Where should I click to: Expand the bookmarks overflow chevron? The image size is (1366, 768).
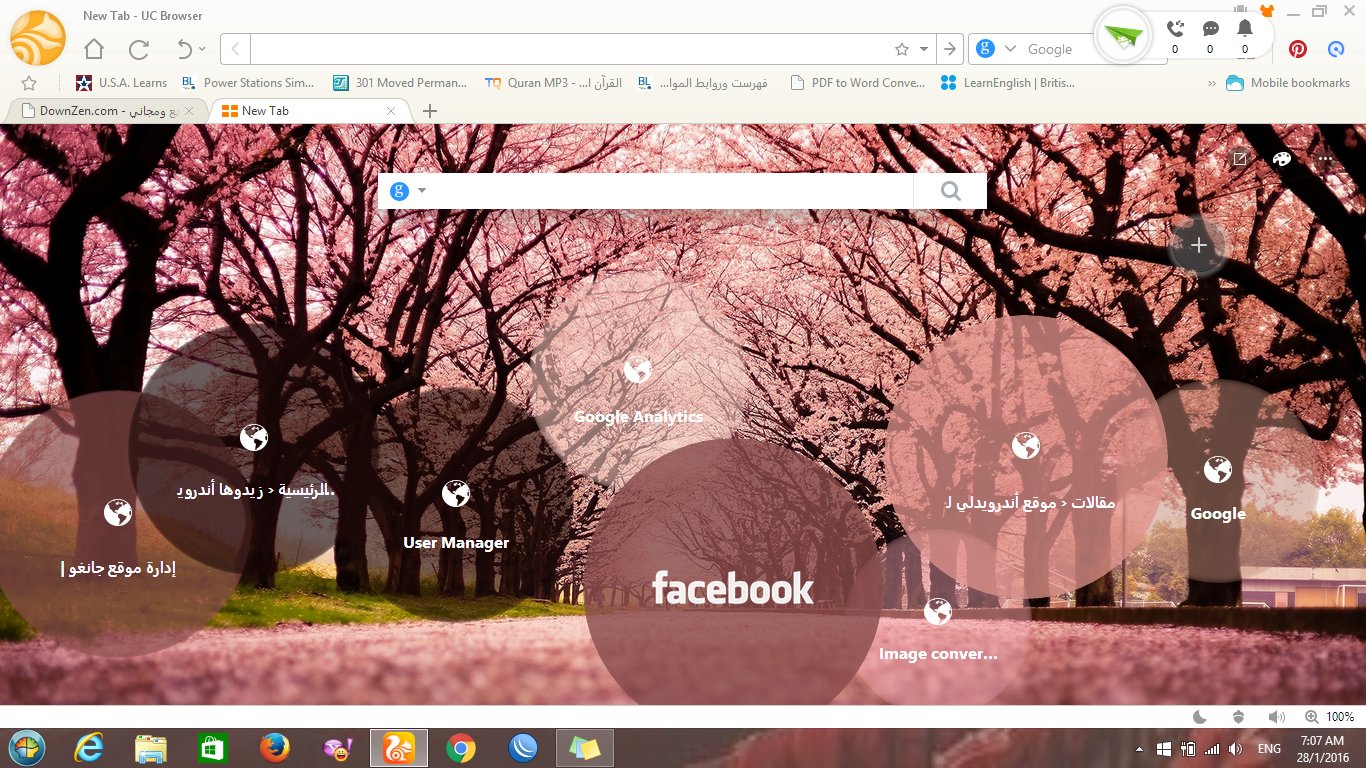pyautogui.click(x=1211, y=84)
